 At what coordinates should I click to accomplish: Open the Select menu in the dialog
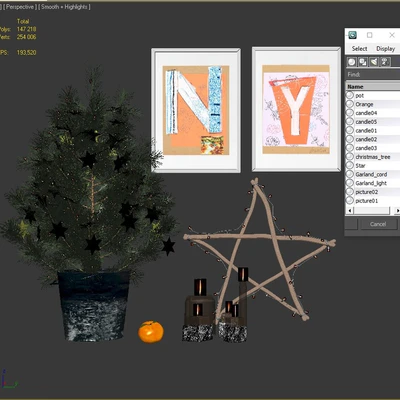coord(359,49)
